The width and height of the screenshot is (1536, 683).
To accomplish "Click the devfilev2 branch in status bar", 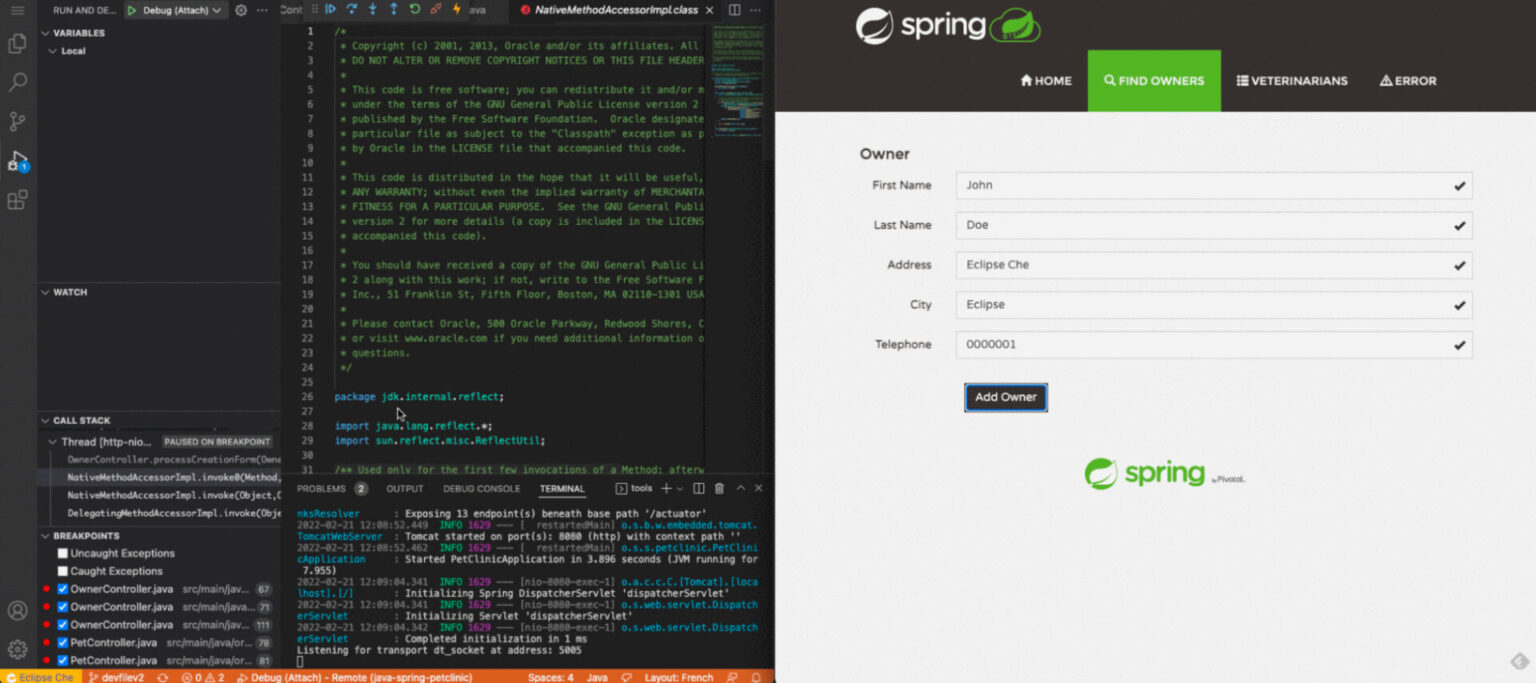I will (116, 677).
